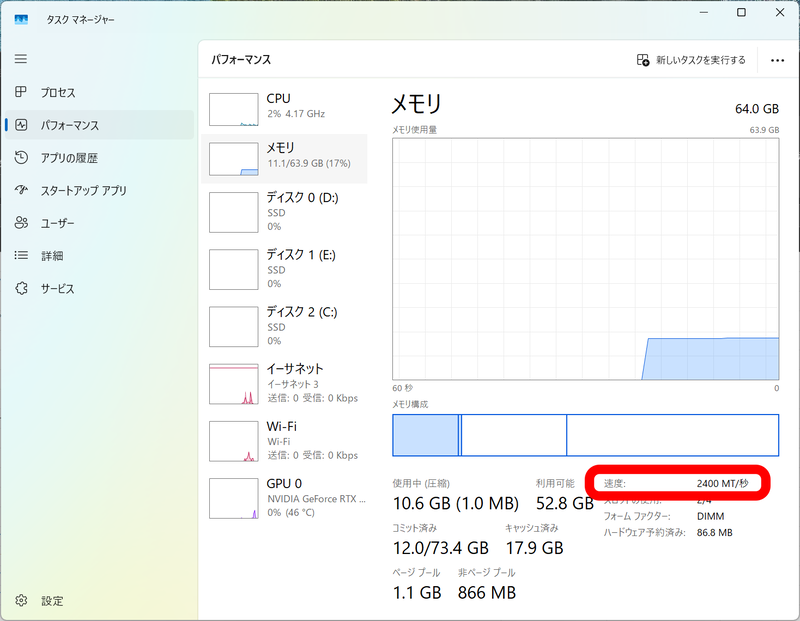Click the タスク マネージャー window title
800x621 pixels.
(80, 19)
